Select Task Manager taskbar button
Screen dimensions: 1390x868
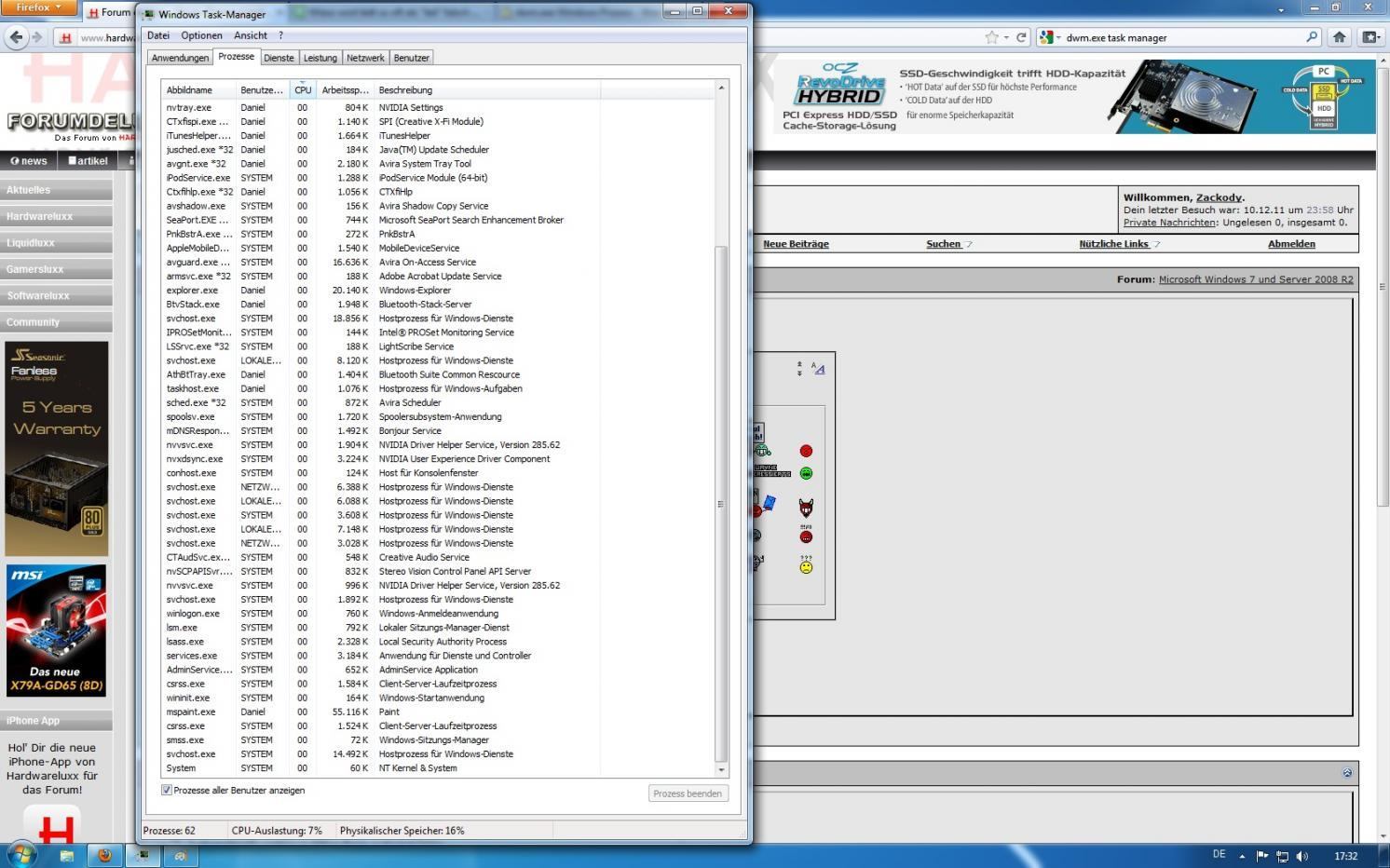(x=143, y=855)
